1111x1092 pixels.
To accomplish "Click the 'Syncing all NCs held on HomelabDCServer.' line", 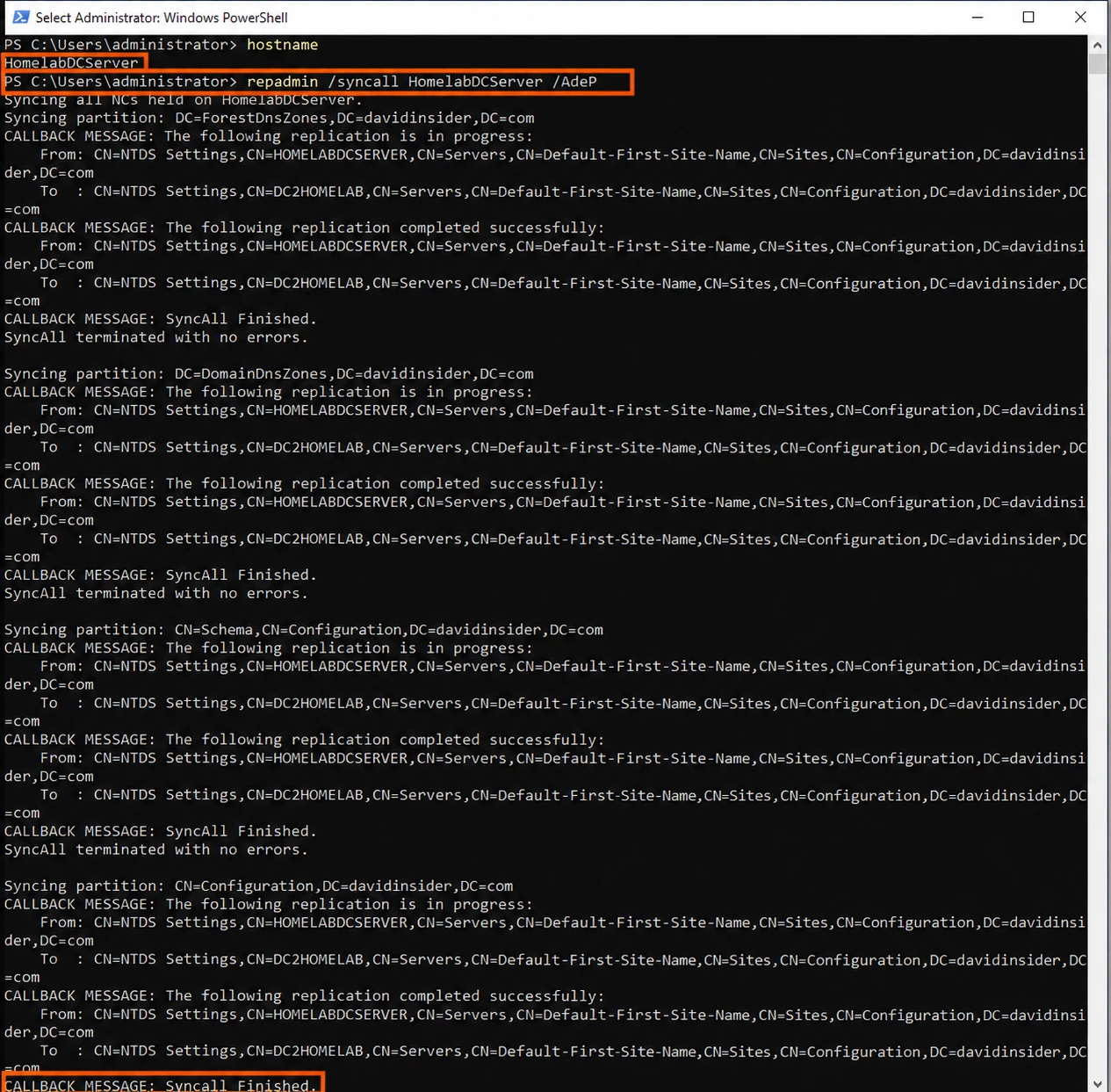I will click(183, 99).
